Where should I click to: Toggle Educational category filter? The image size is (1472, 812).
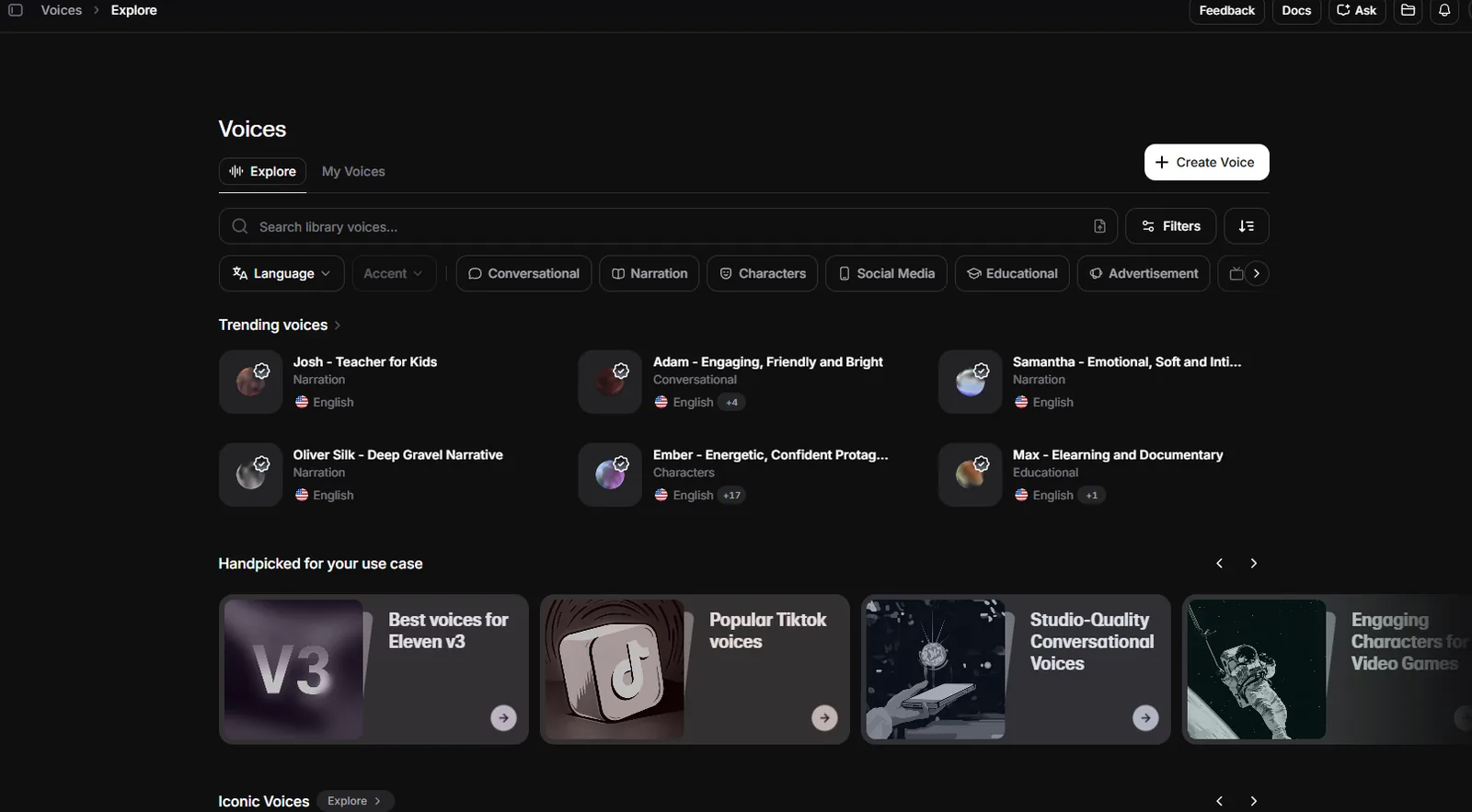pyautogui.click(x=1012, y=273)
